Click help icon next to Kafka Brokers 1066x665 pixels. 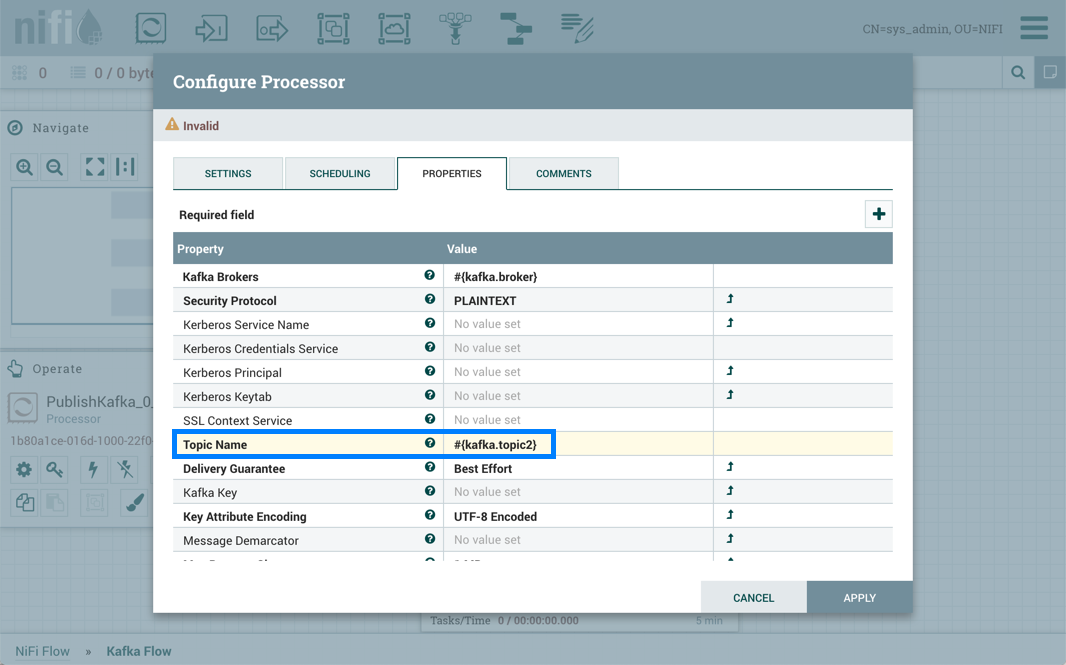[x=430, y=275]
